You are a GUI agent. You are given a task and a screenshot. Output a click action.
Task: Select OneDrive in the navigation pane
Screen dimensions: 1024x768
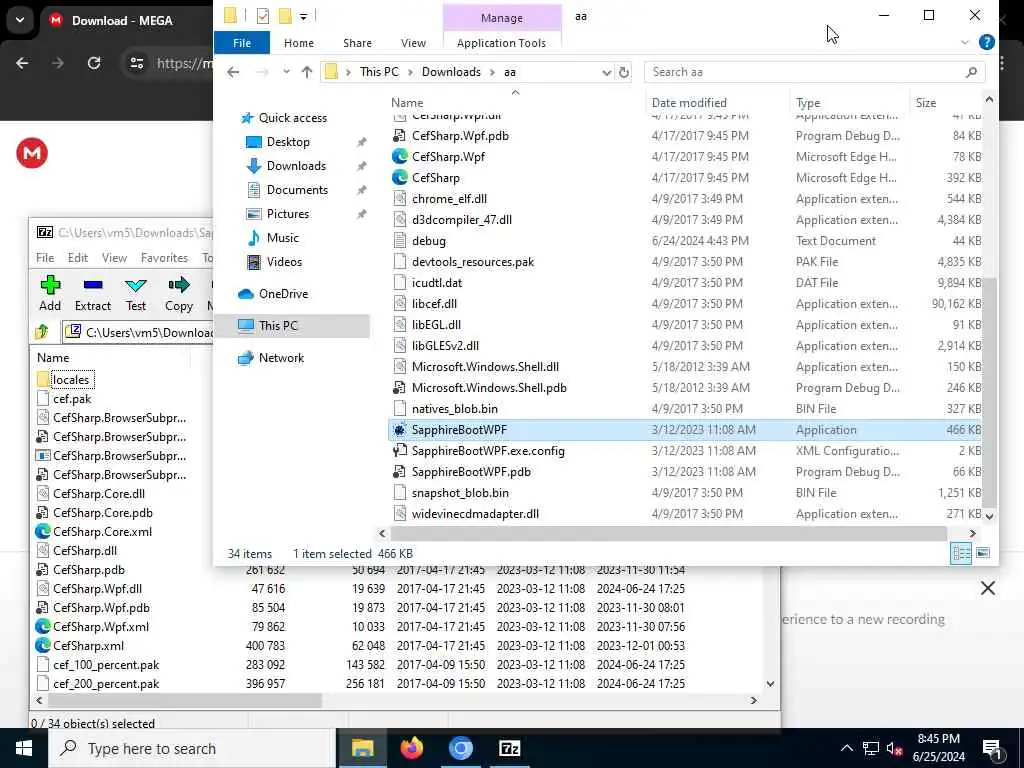[283, 294]
